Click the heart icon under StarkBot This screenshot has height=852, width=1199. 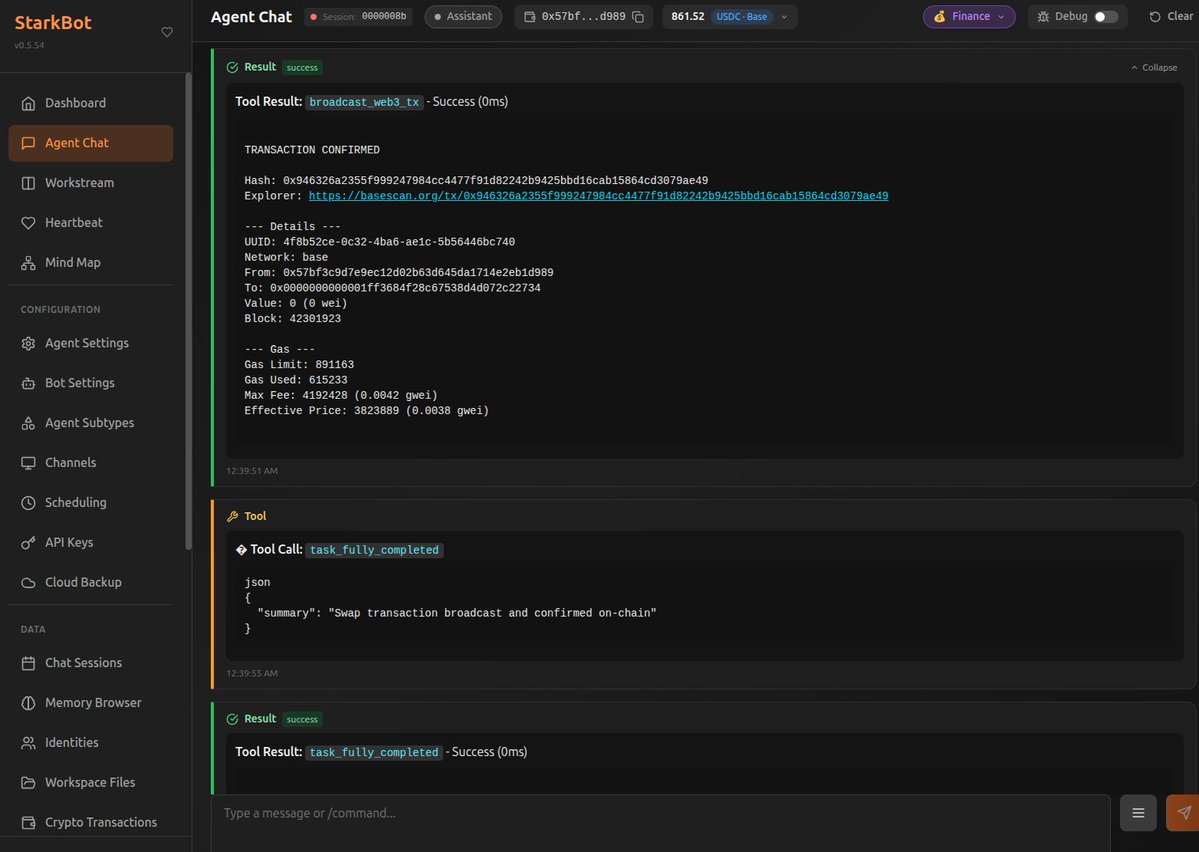point(166,31)
